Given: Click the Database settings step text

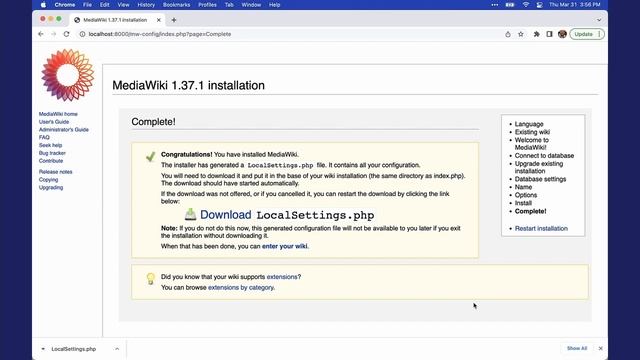Looking at the screenshot, I should click(540, 179).
